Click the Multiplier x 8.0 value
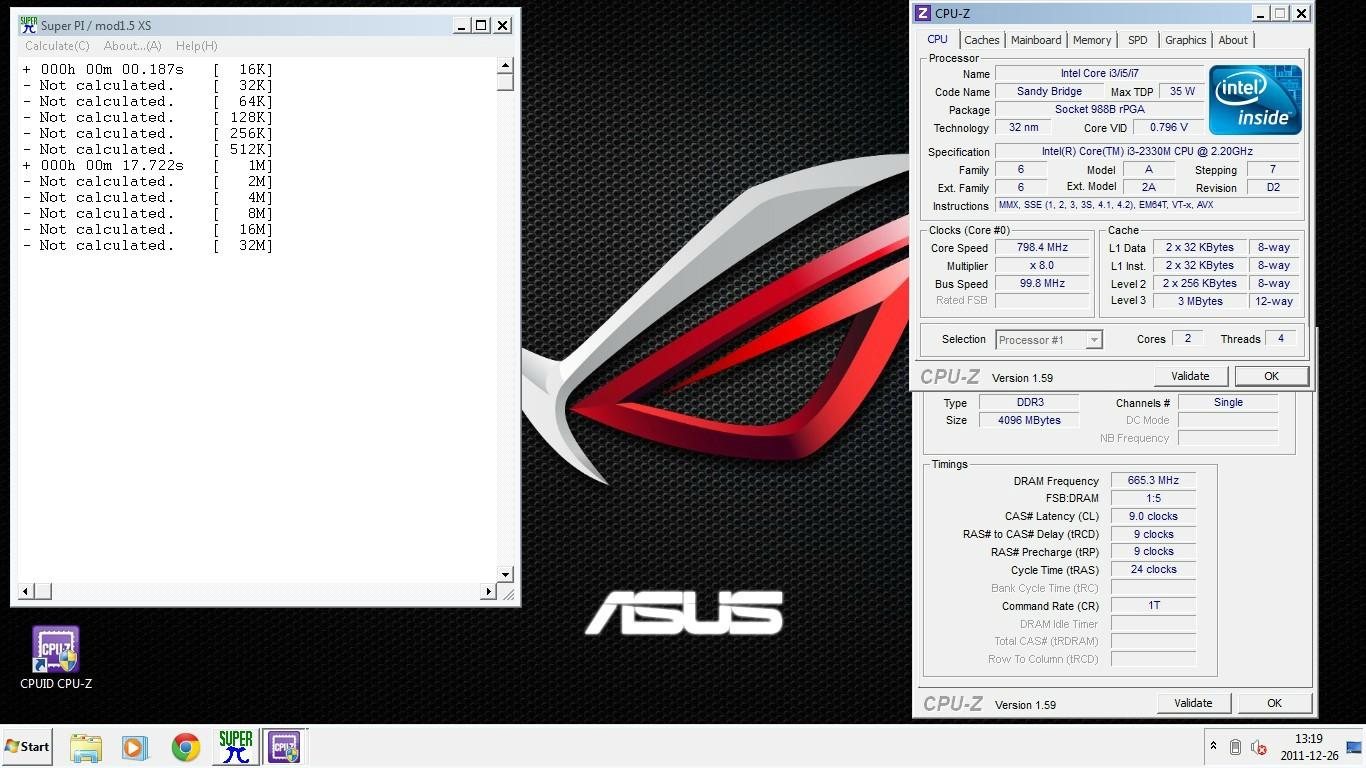The width and height of the screenshot is (1366, 768). [x=1042, y=266]
